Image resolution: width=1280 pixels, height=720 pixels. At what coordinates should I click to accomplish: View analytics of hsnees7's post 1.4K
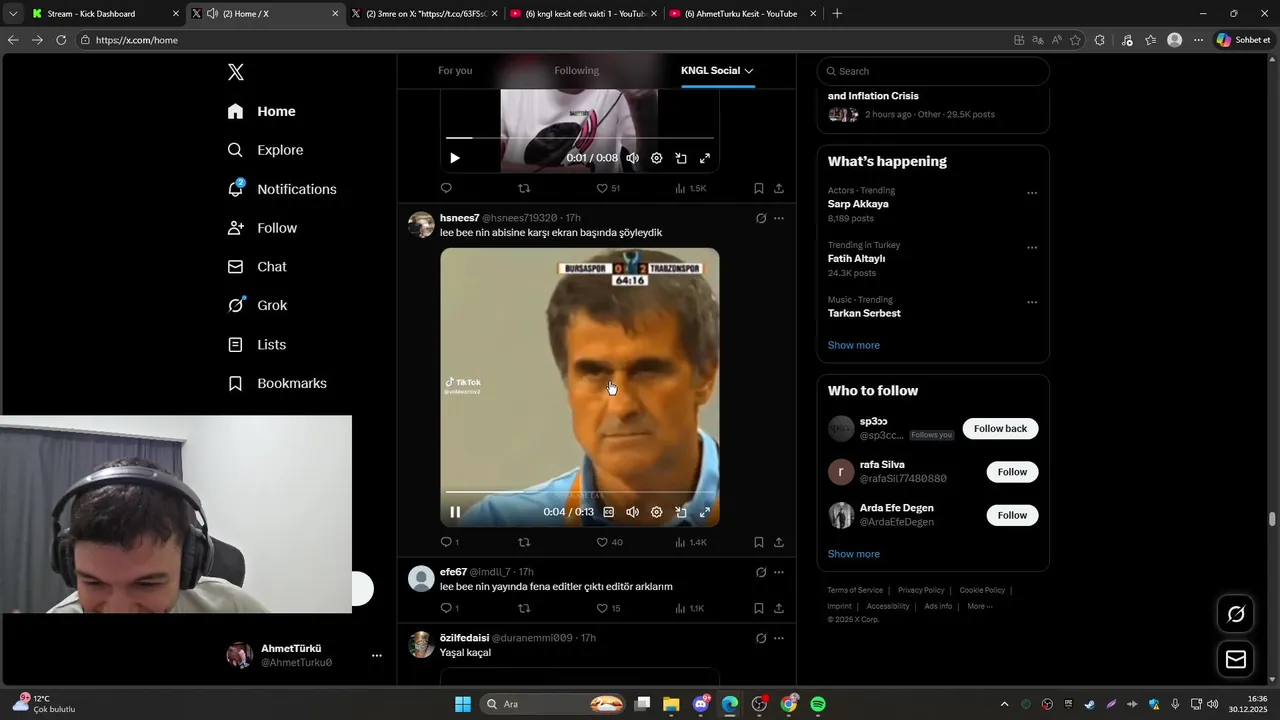(x=691, y=542)
